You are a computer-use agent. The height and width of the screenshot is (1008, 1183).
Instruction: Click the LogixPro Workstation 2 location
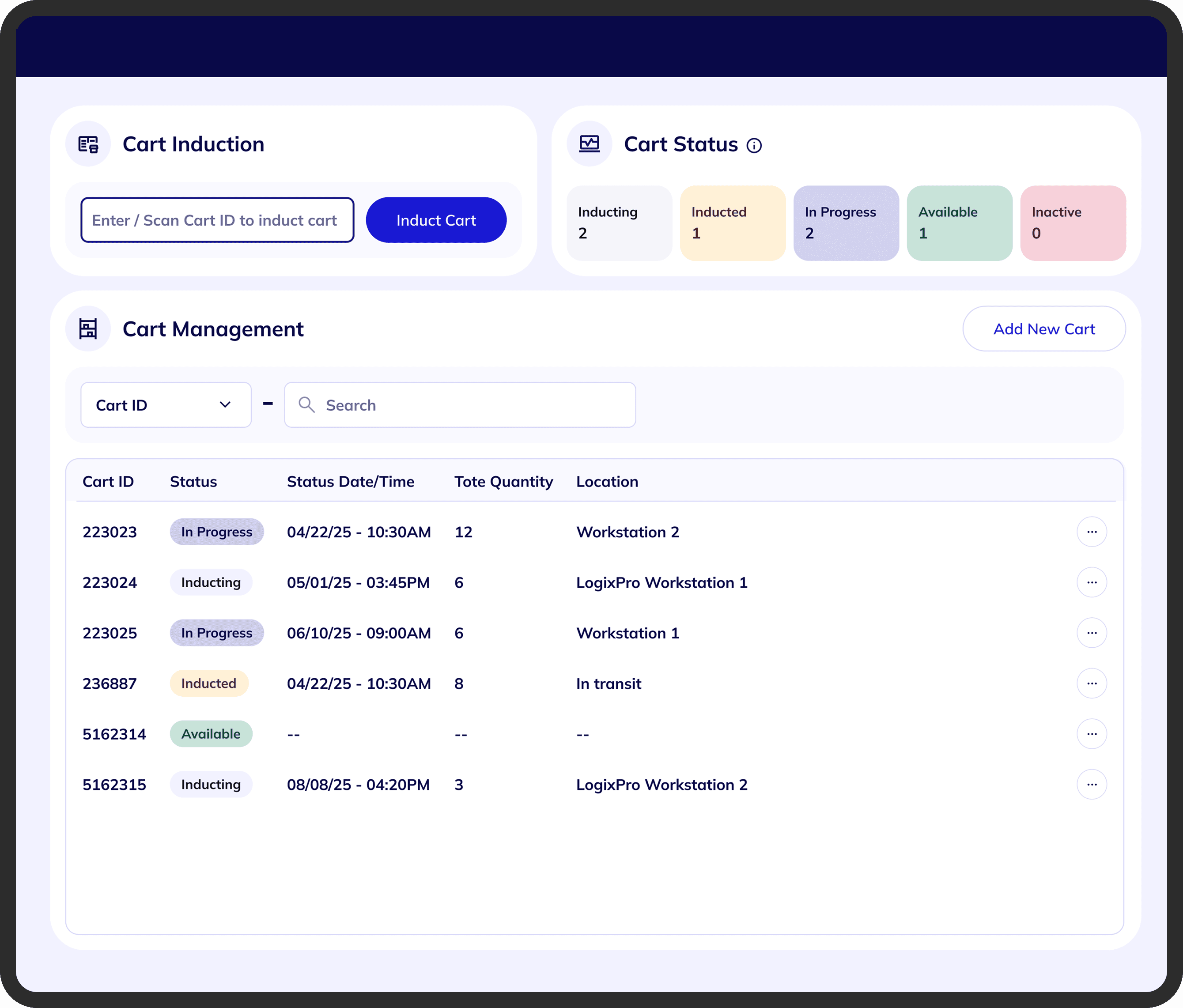pyautogui.click(x=662, y=785)
